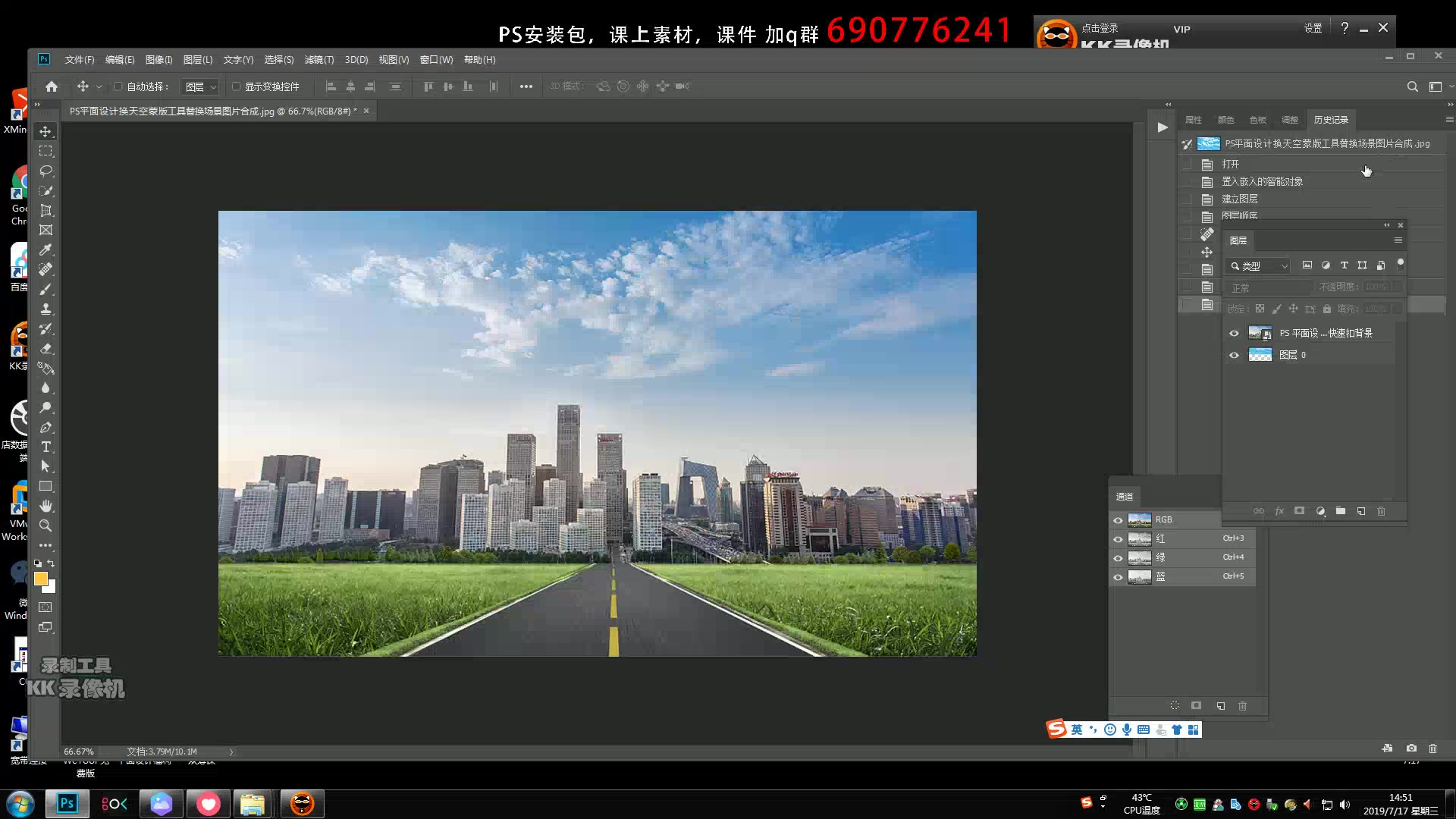1456x819 pixels.
Task: Select the Move tool in toolbox
Action: coord(45,131)
